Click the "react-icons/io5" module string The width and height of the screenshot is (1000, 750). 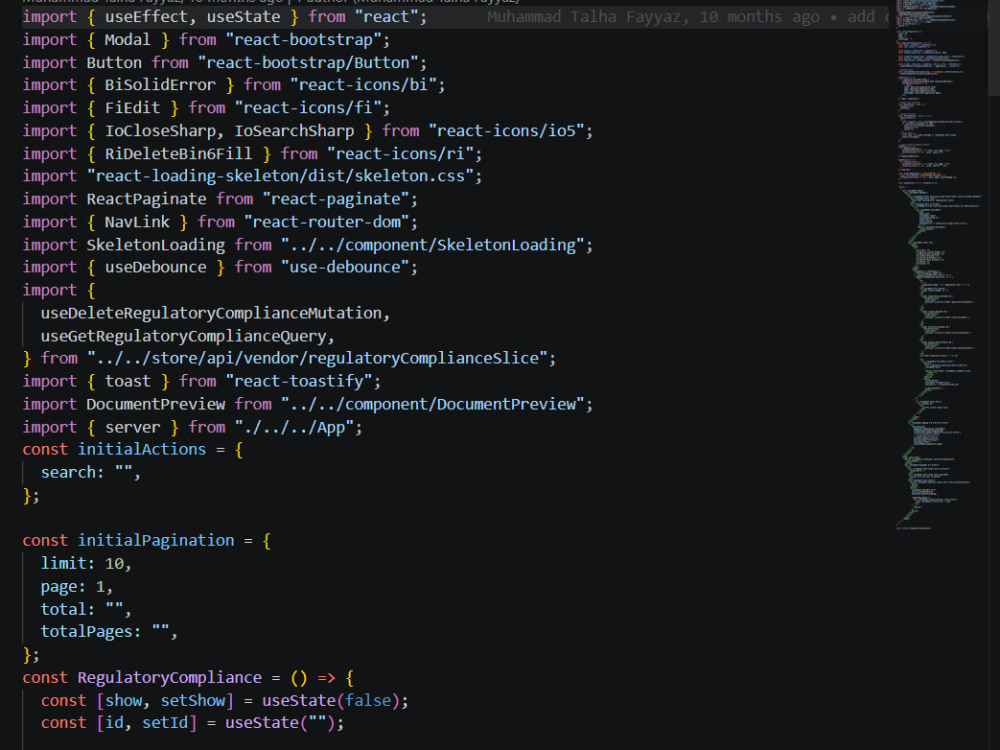[506, 131]
